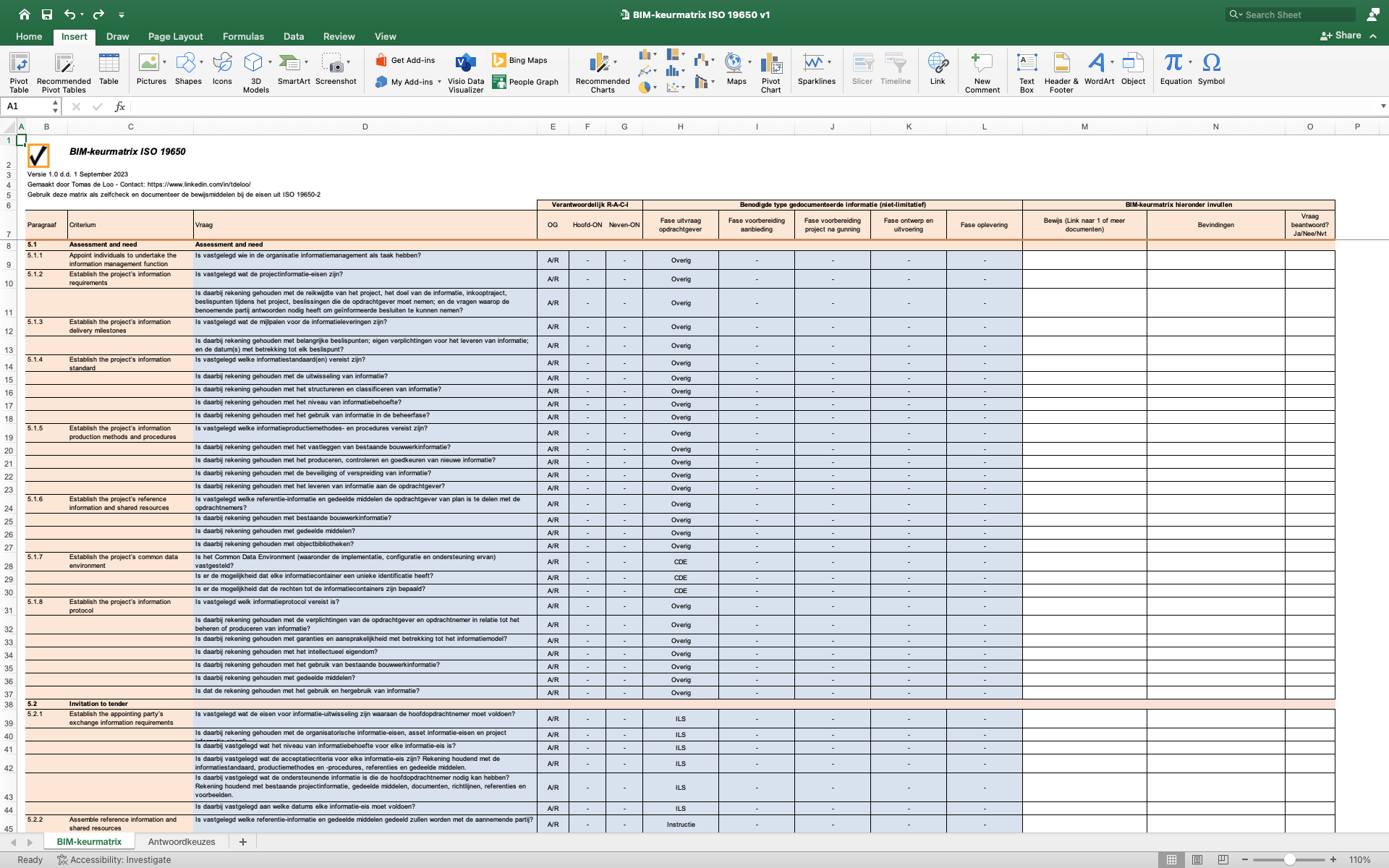
Task: Switch to the Antwoordkeuzes sheet
Action: click(182, 842)
